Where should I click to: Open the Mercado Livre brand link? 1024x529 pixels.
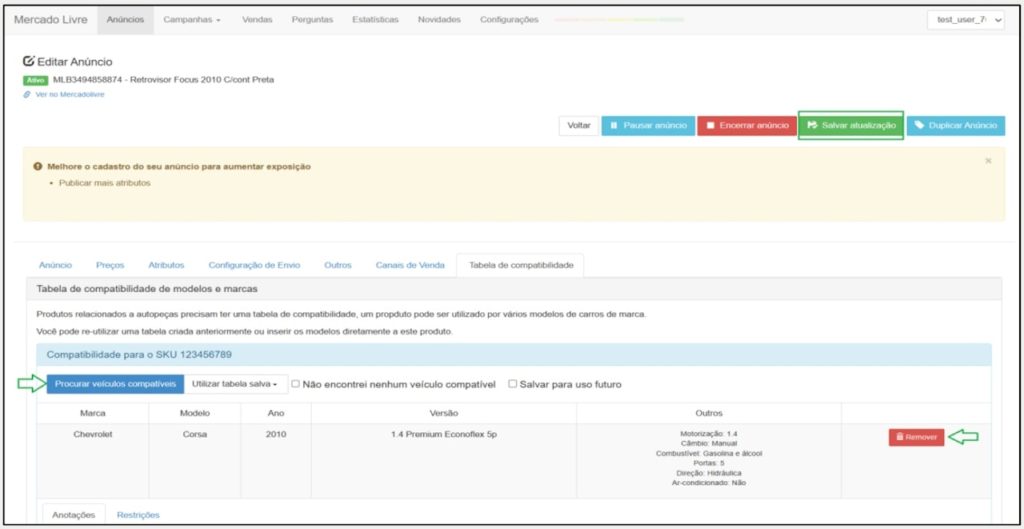click(x=51, y=20)
